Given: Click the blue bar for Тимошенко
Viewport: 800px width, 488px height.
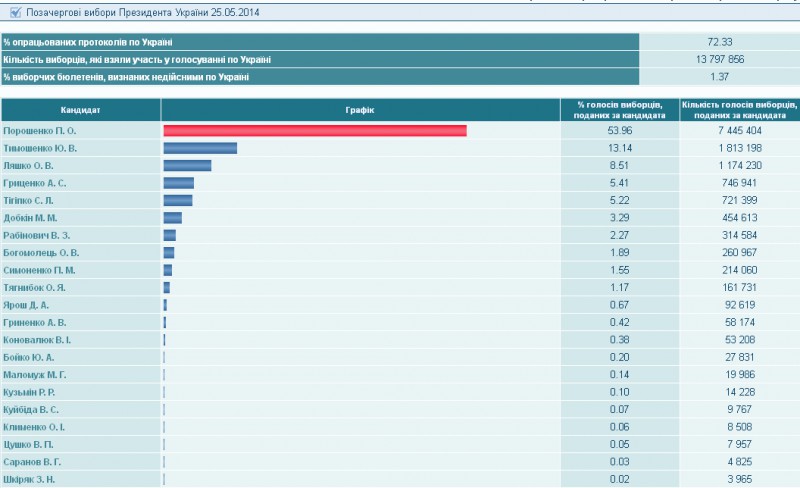Looking at the screenshot, I should pyautogui.click(x=200, y=148).
